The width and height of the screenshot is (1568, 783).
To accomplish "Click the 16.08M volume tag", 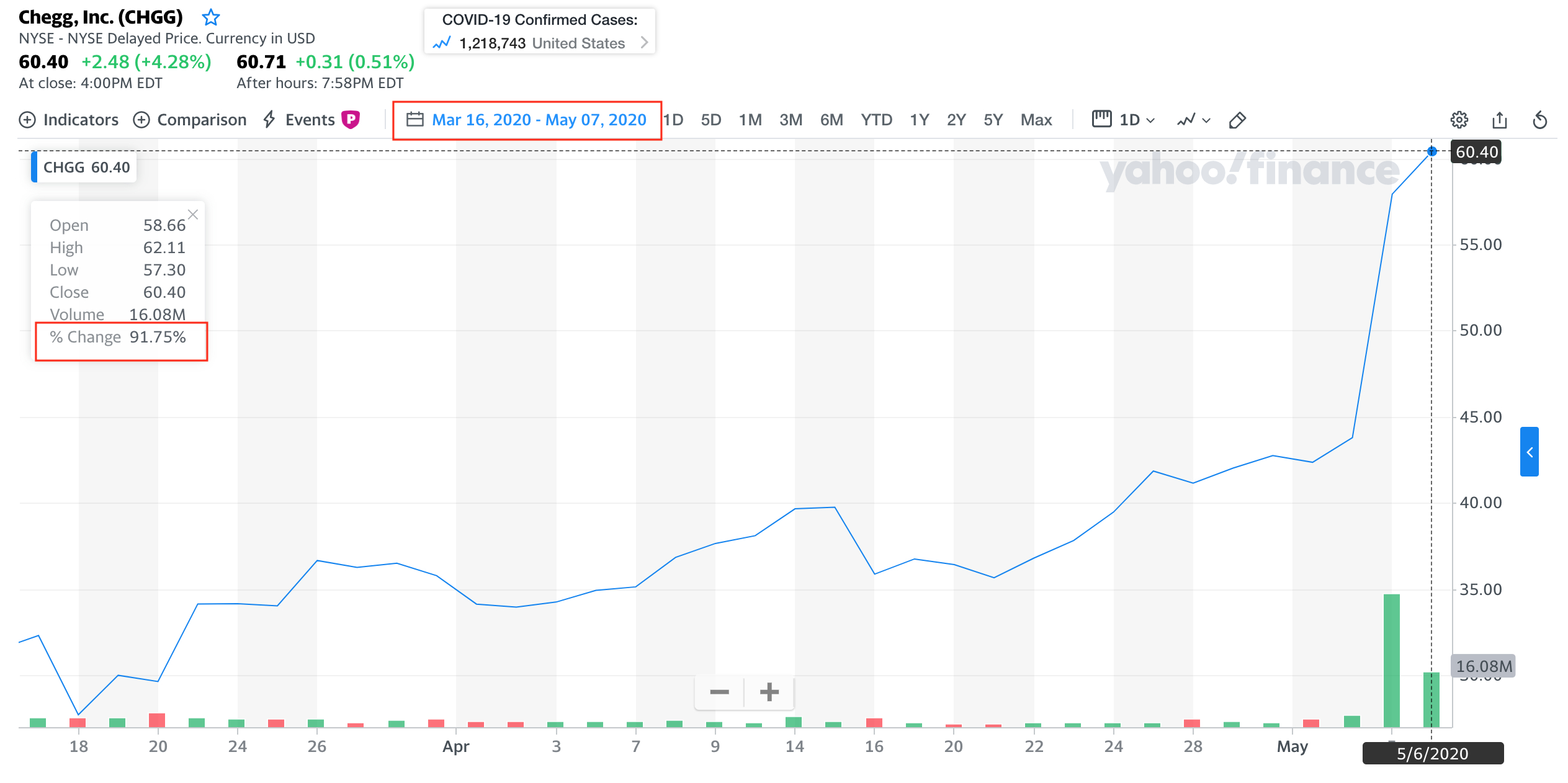I will pos(1484,666).
